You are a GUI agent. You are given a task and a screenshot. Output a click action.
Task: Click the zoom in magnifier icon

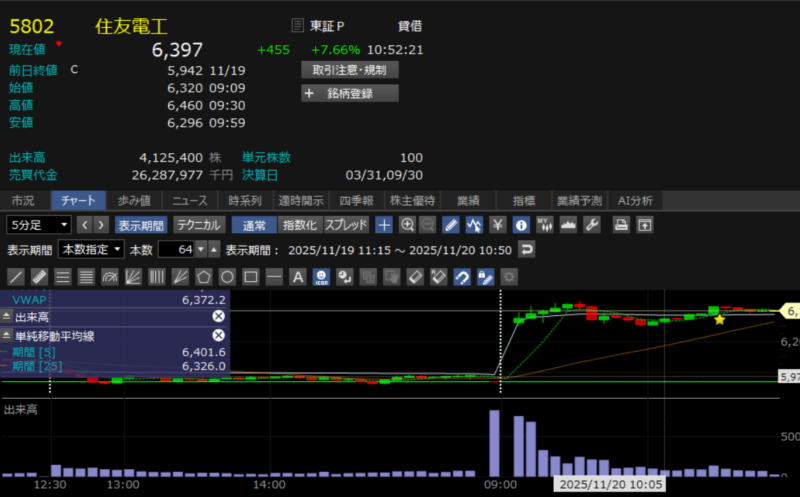(x=407, y=225)
